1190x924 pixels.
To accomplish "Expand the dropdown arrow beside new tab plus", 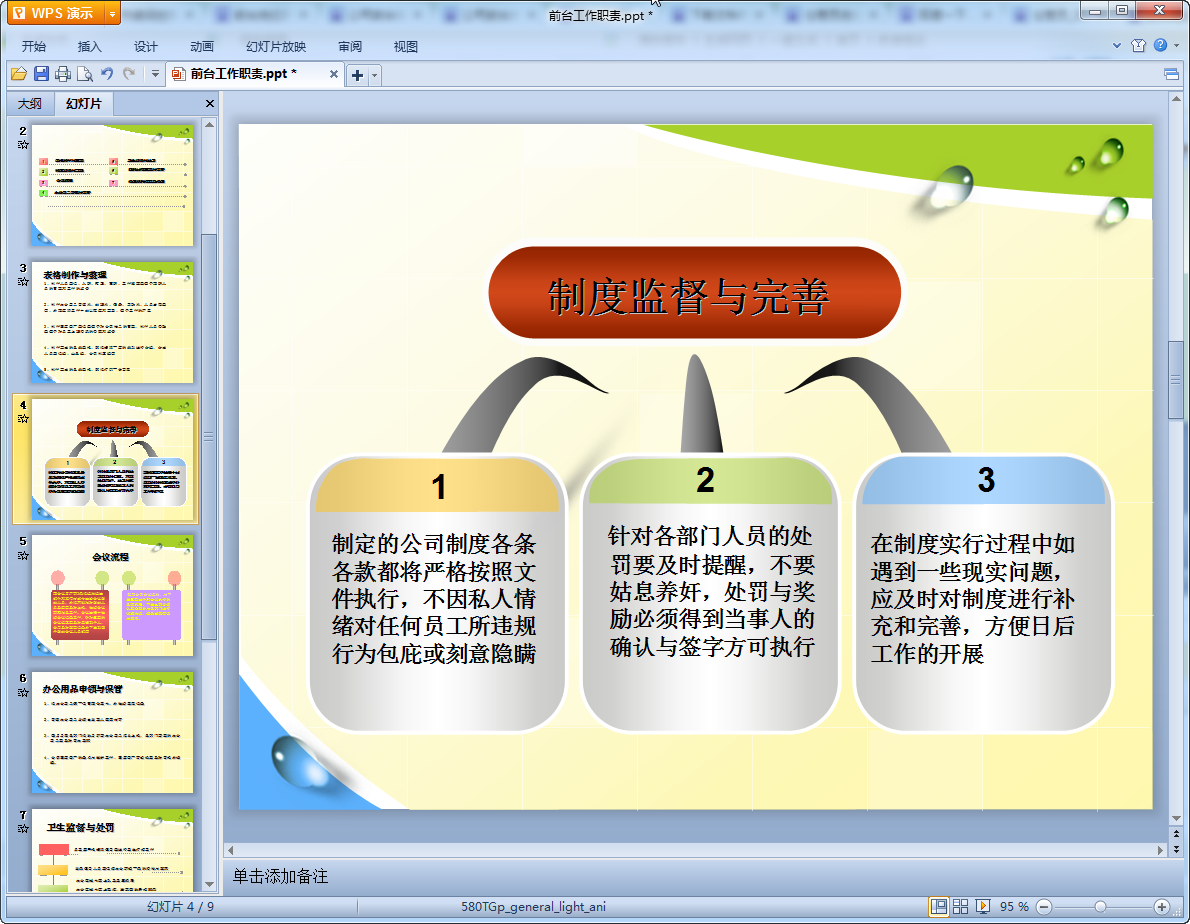I will point(375,76).
